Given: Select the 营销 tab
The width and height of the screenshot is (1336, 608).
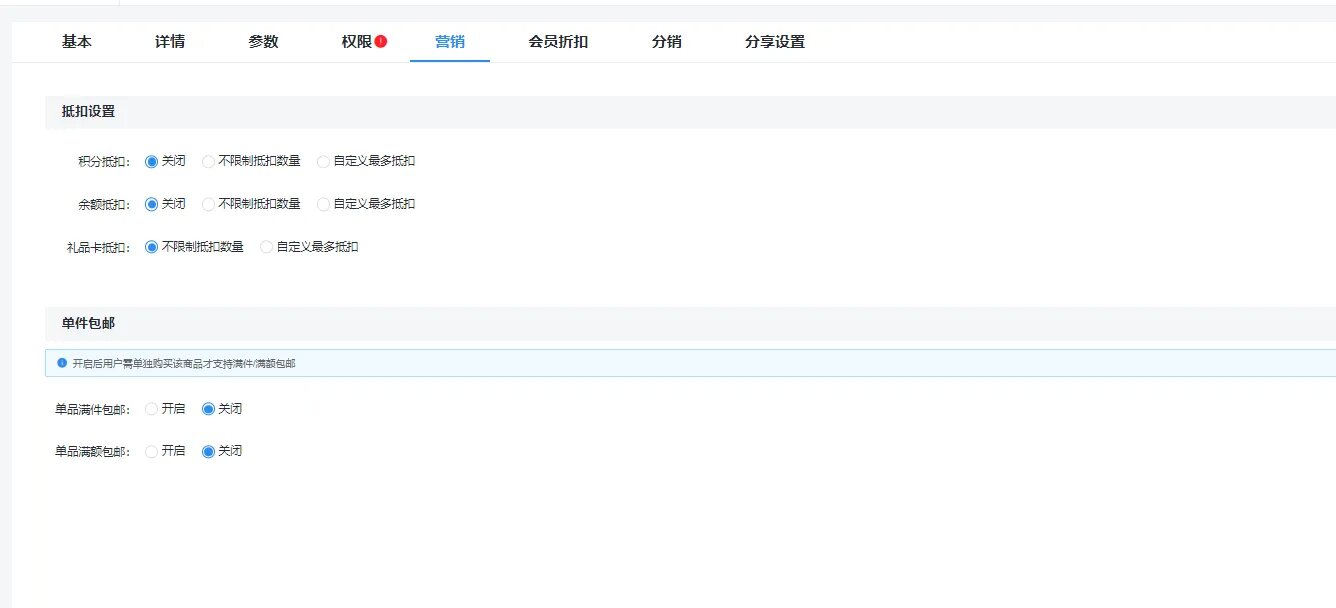Looking at the screenshot, I should [x=449, y=42].
